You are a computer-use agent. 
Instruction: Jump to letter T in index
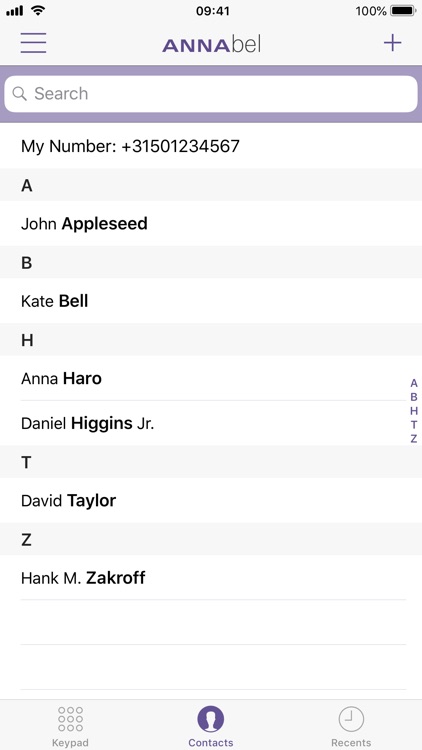tap(414, 425)
